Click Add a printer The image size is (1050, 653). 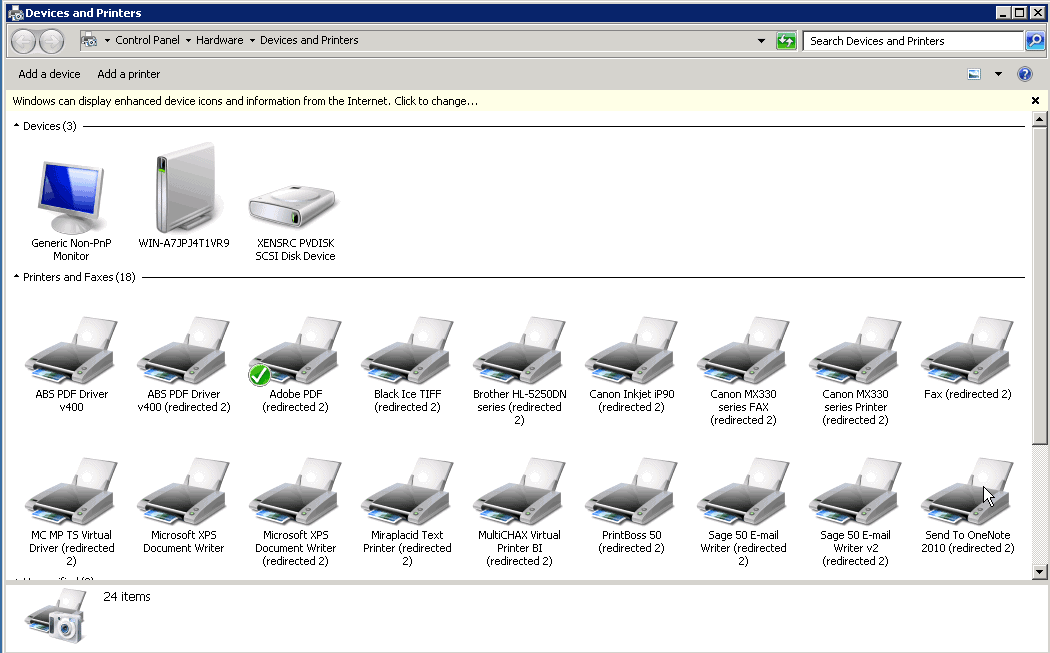pyautogui.click(x=128, y=74)
